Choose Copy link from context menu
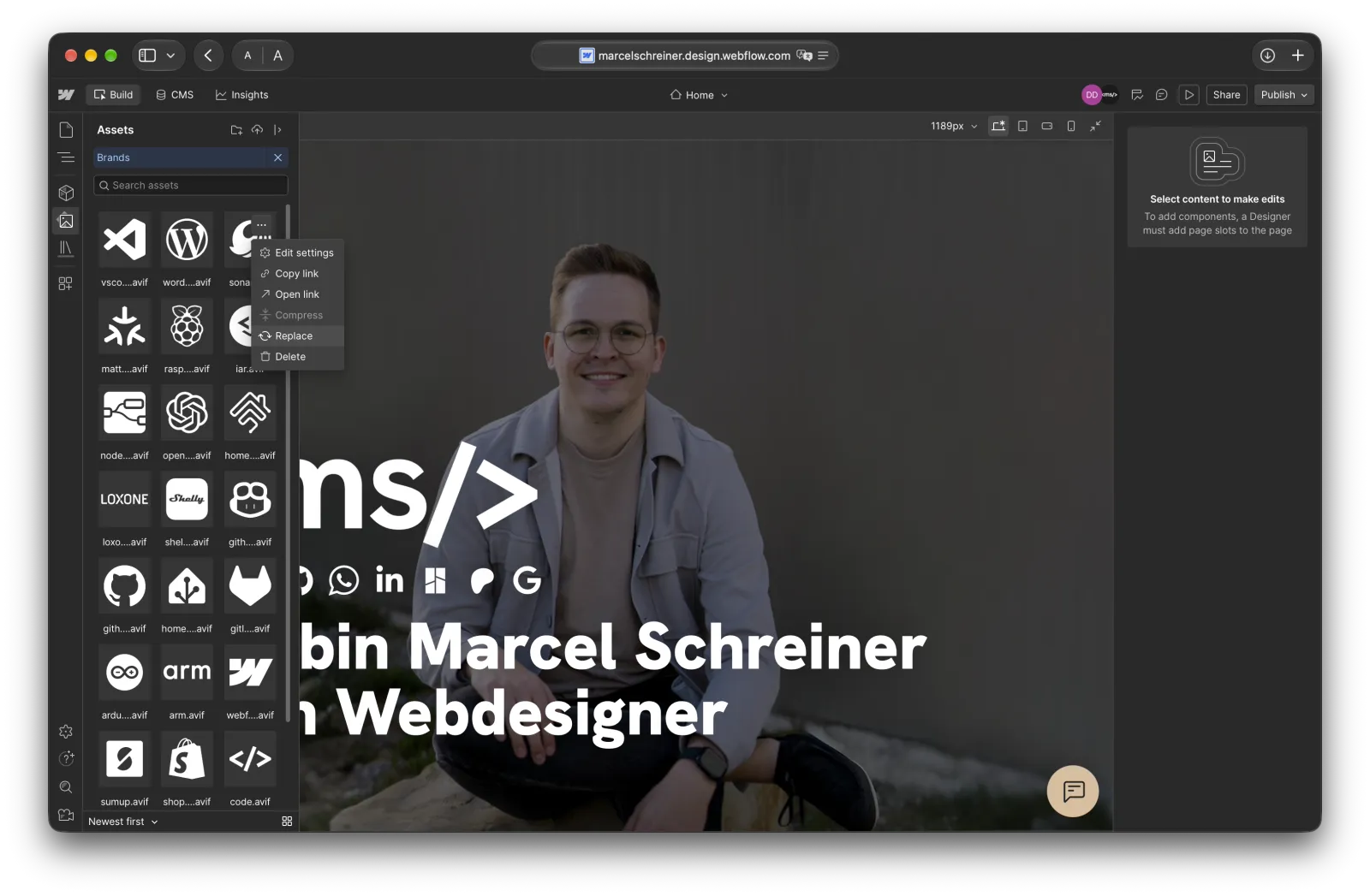Viewport: 1370px width, 896px height. pos(297,274)
